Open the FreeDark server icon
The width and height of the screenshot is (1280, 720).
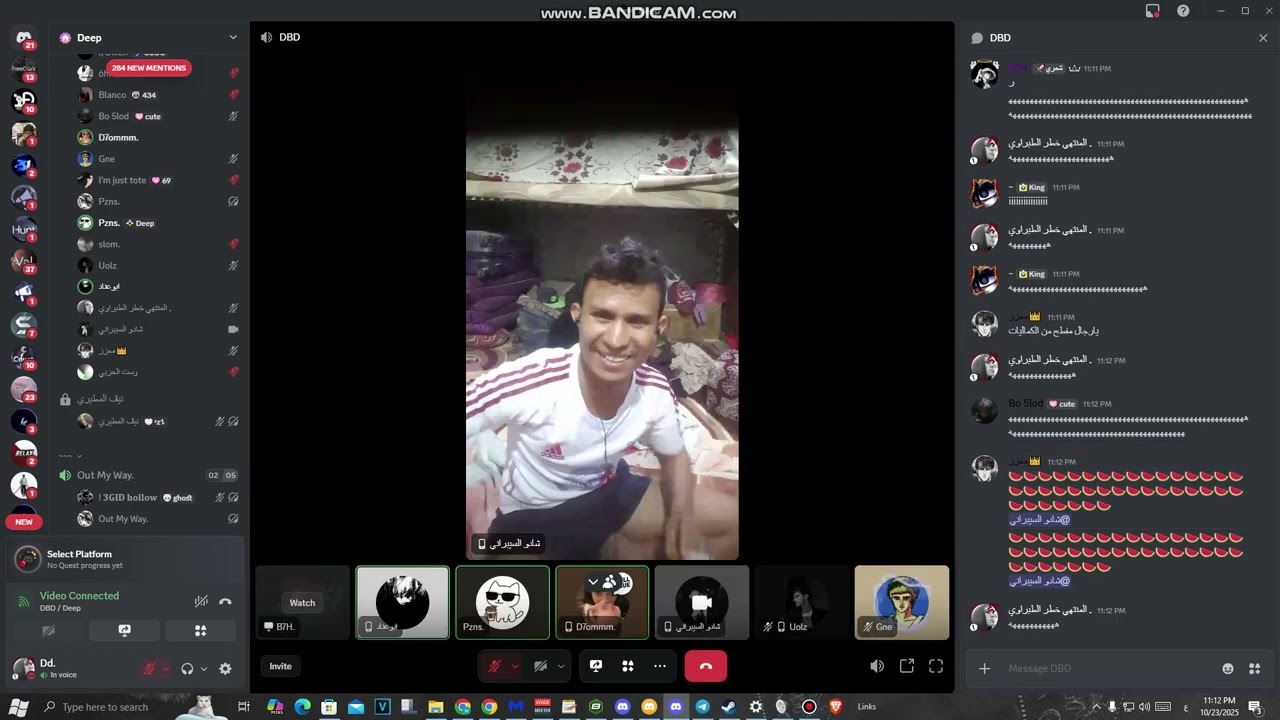(x=24, y=70)
